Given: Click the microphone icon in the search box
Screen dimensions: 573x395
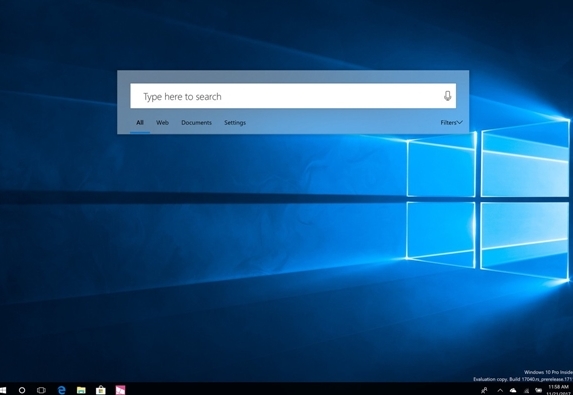Looking at the screenshot, I should (x=447, y=96).
